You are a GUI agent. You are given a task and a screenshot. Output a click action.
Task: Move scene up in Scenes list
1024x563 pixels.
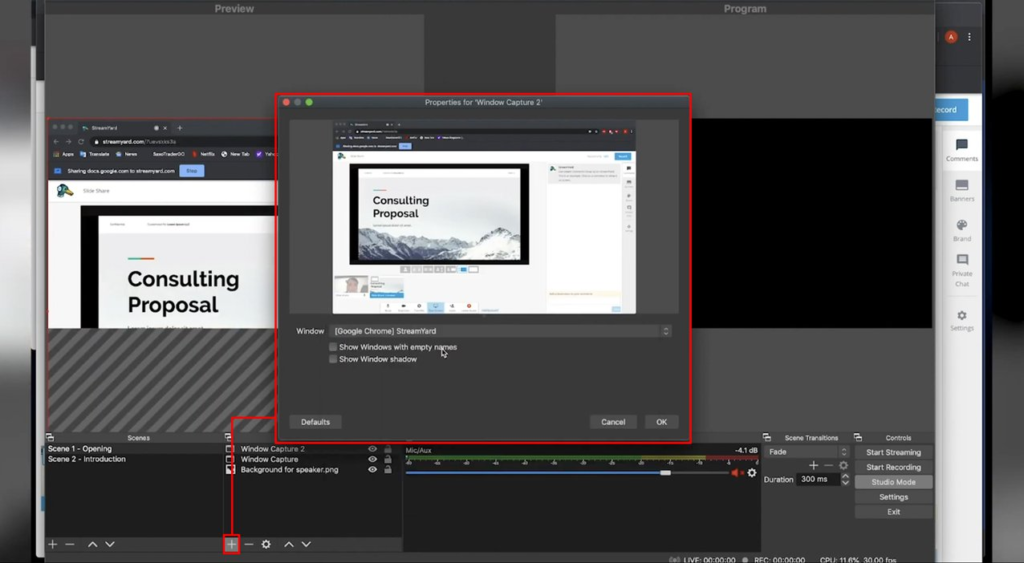click(x=93, y=544)
